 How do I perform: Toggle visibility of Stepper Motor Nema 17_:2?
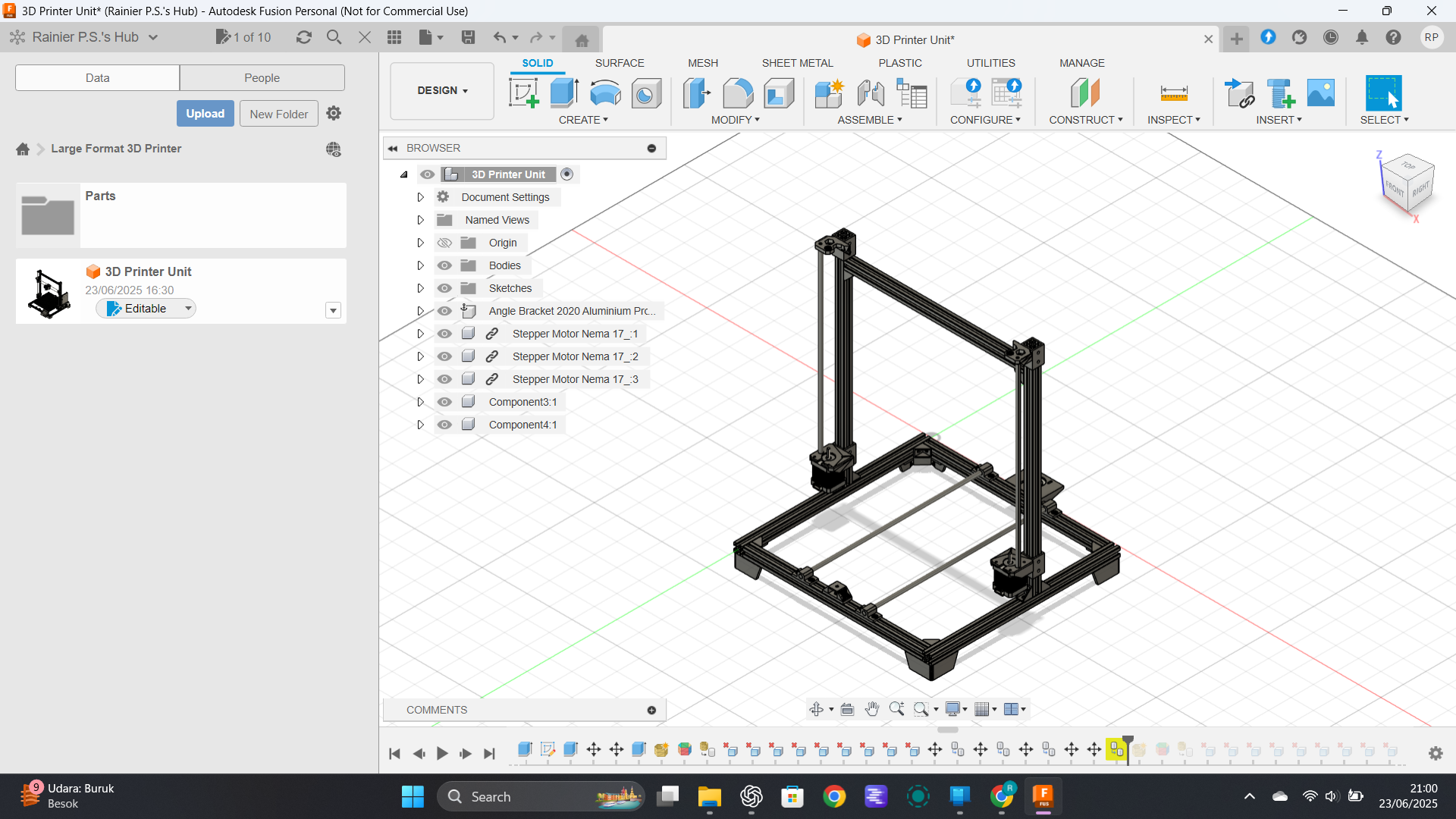tap(444, 356)
